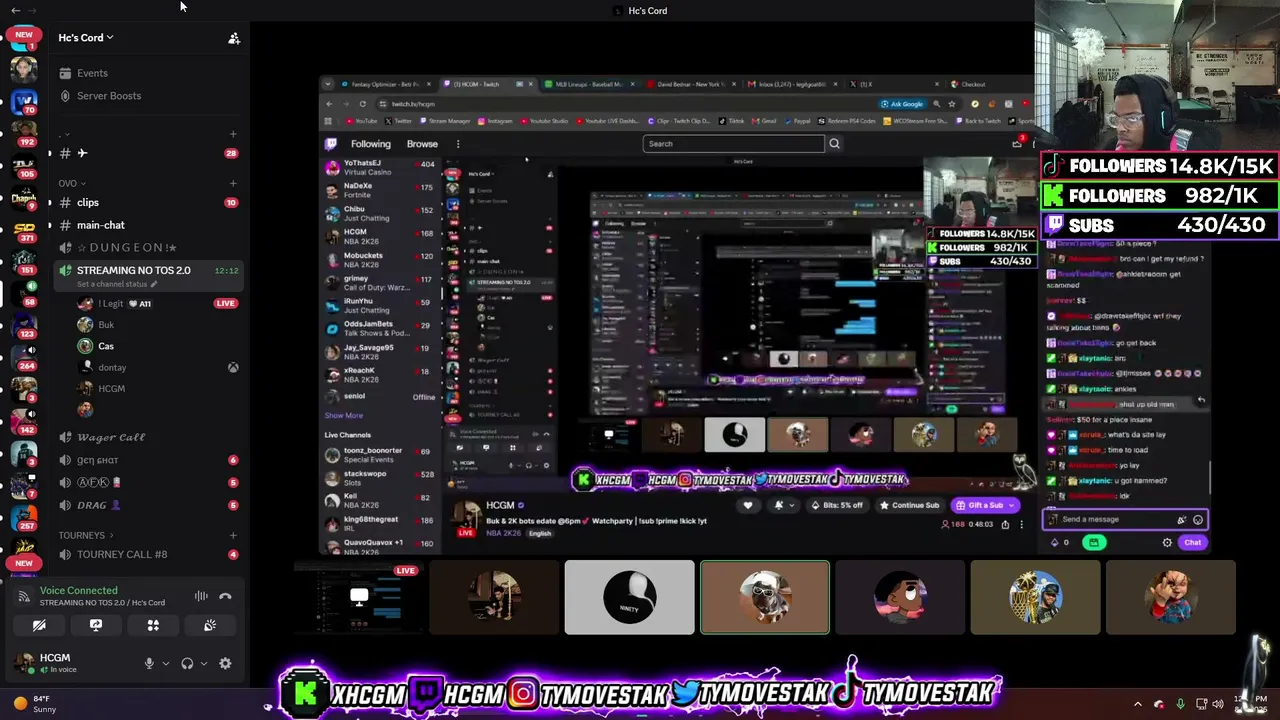This screenshot has height=720, width=1280.
Task: Select Buk in the voice channel list
Action: pyautogui.click(x=106, y=325)
